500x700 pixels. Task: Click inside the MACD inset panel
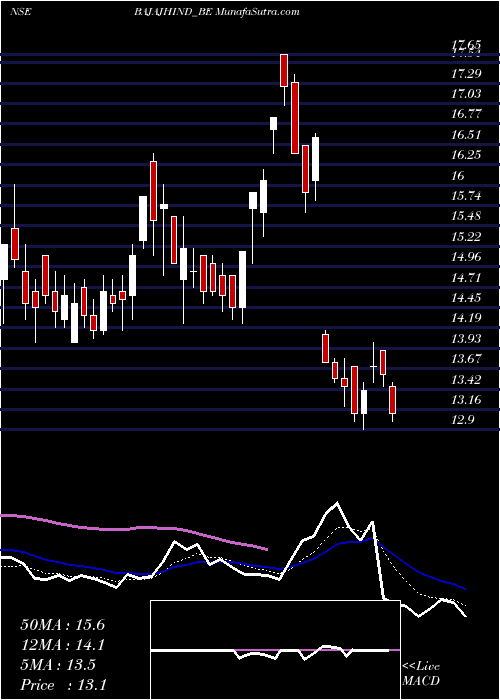(275, 650)
